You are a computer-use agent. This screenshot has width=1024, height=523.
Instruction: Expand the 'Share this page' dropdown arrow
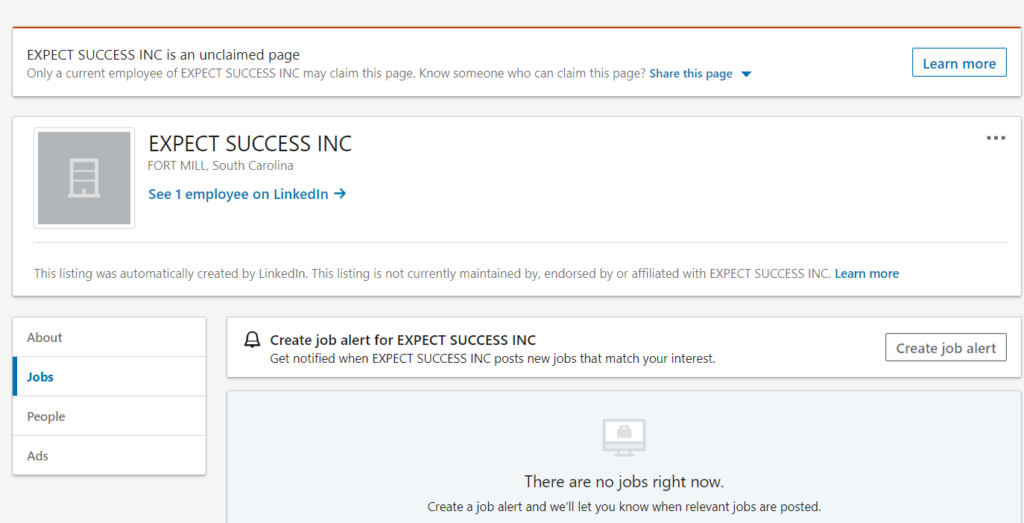(746, 74)
